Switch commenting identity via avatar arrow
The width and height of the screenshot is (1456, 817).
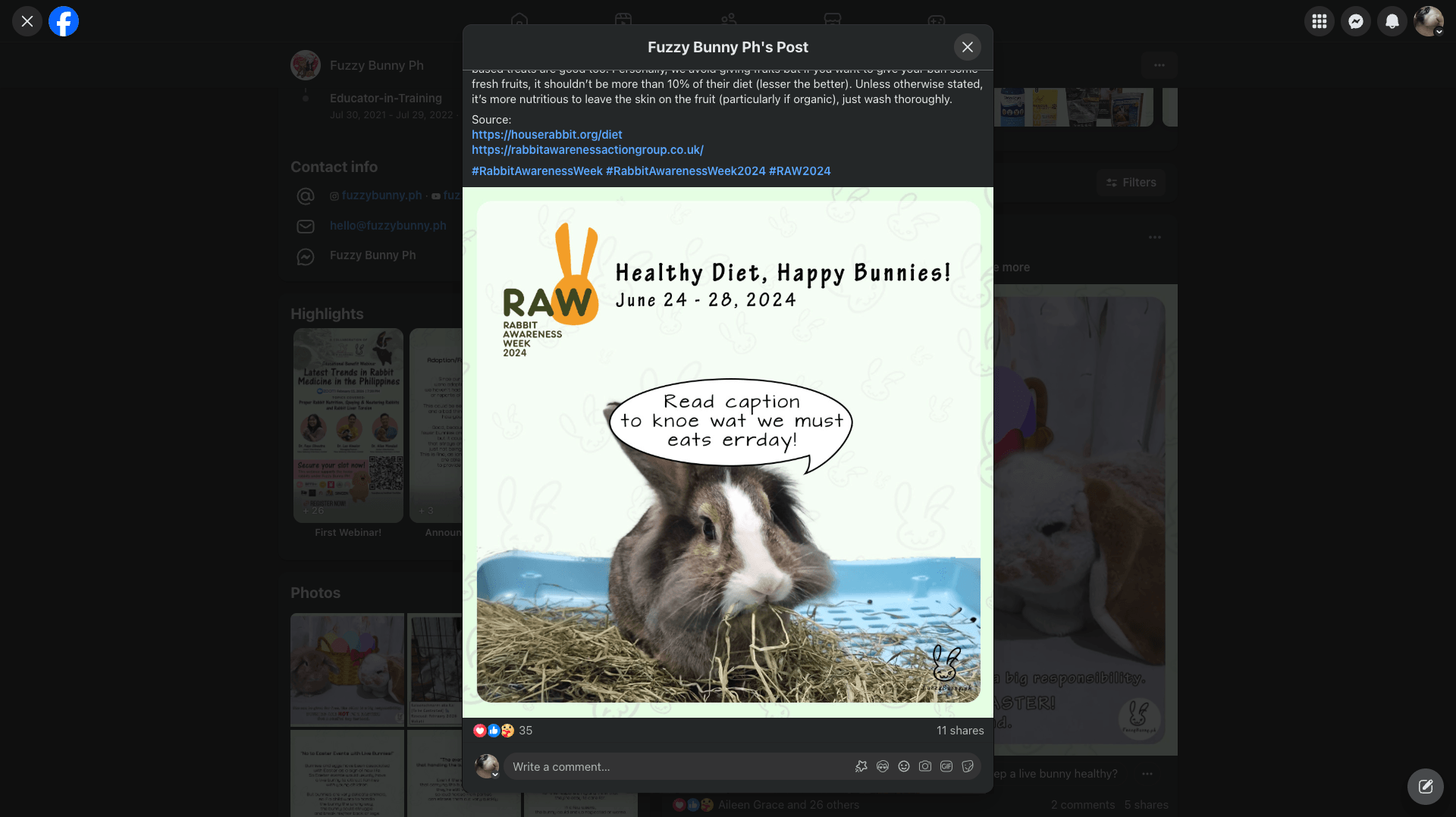[495, 775]
